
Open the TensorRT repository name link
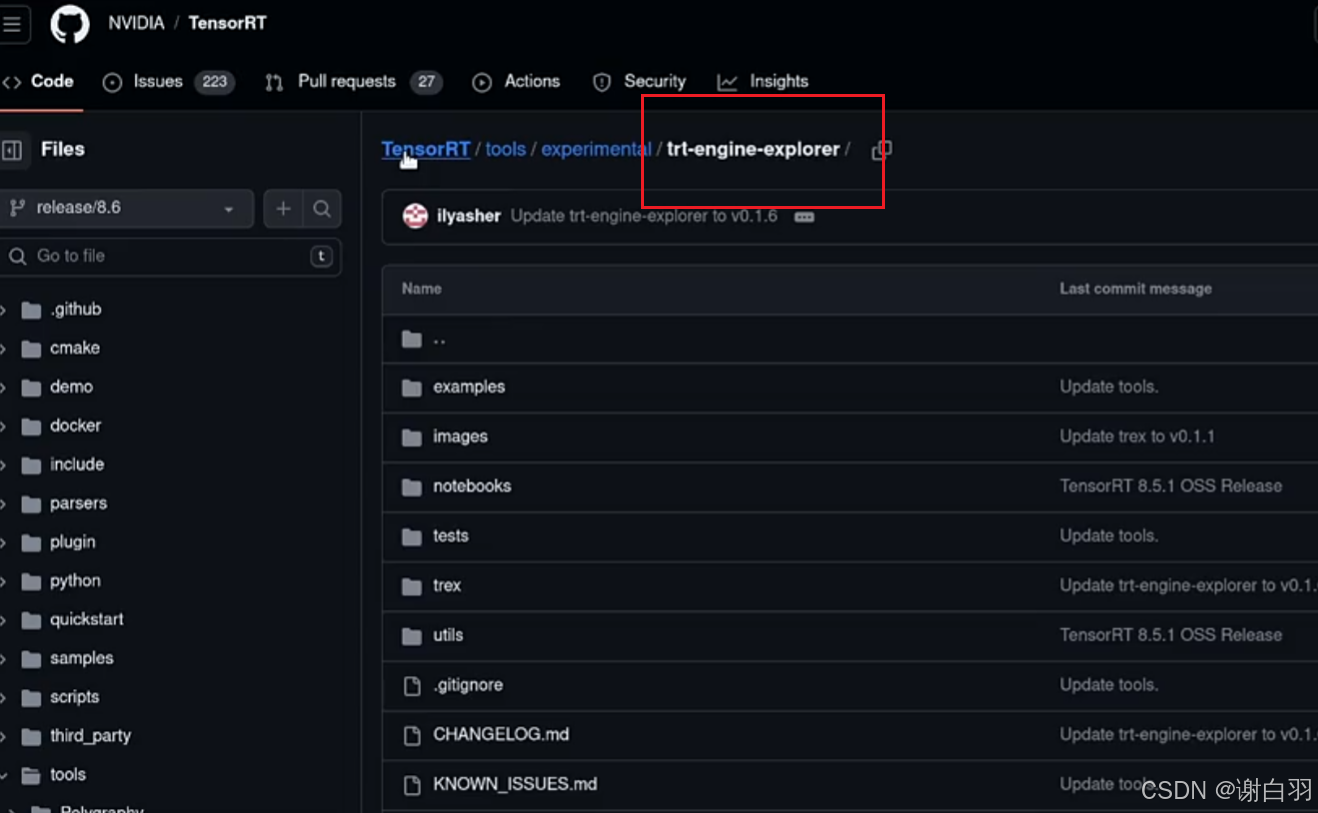[x=227, y=23]
